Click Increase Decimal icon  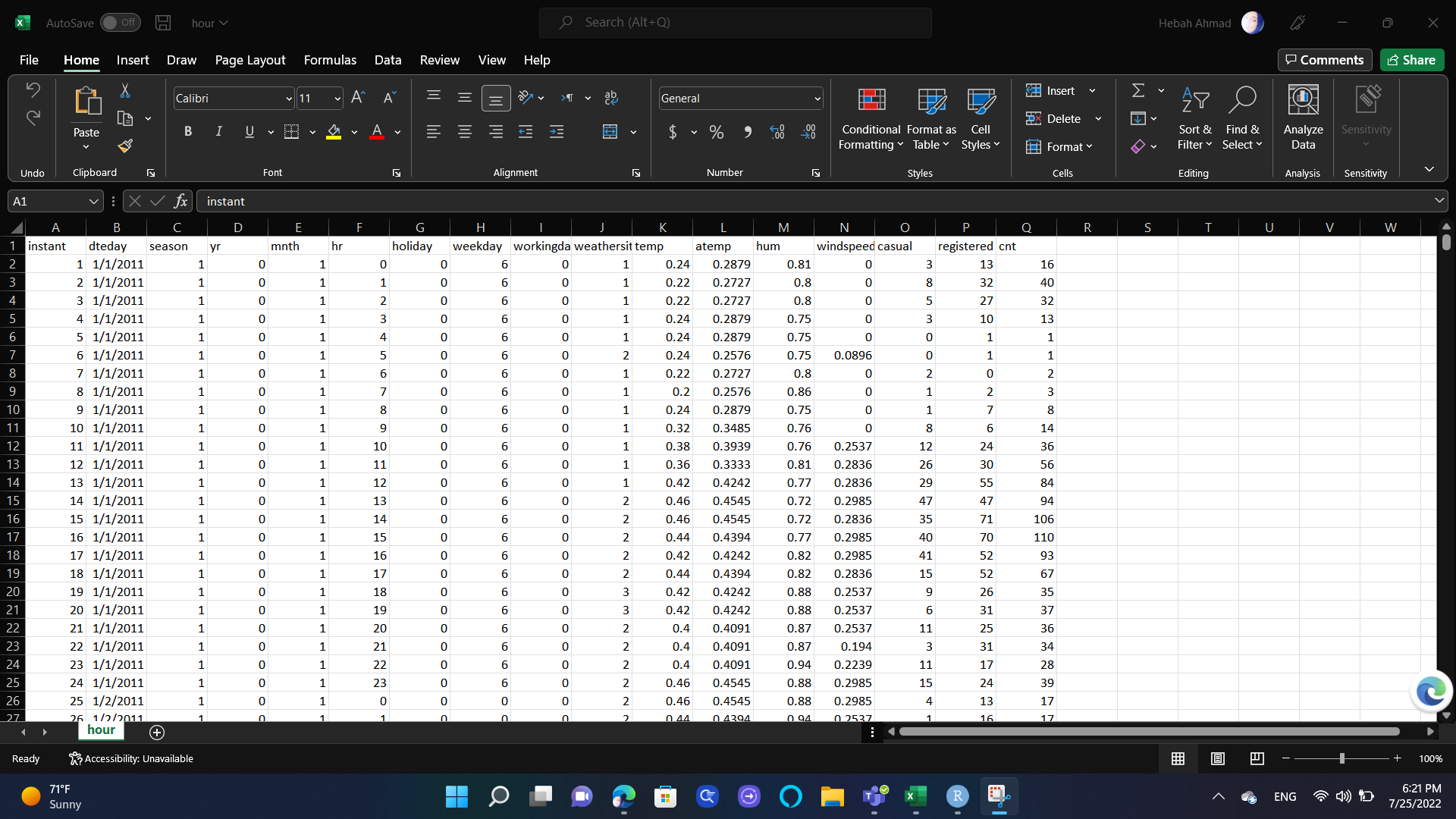(777, 132)
